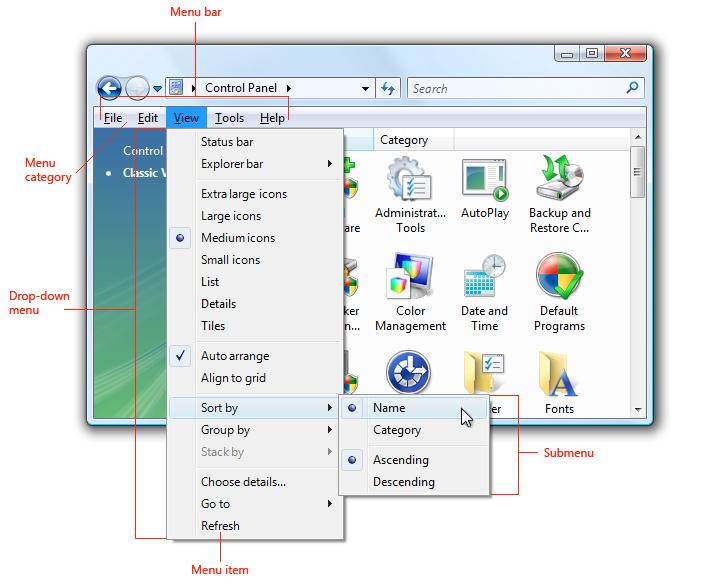Open the Default Programs icon

(559, 281)
